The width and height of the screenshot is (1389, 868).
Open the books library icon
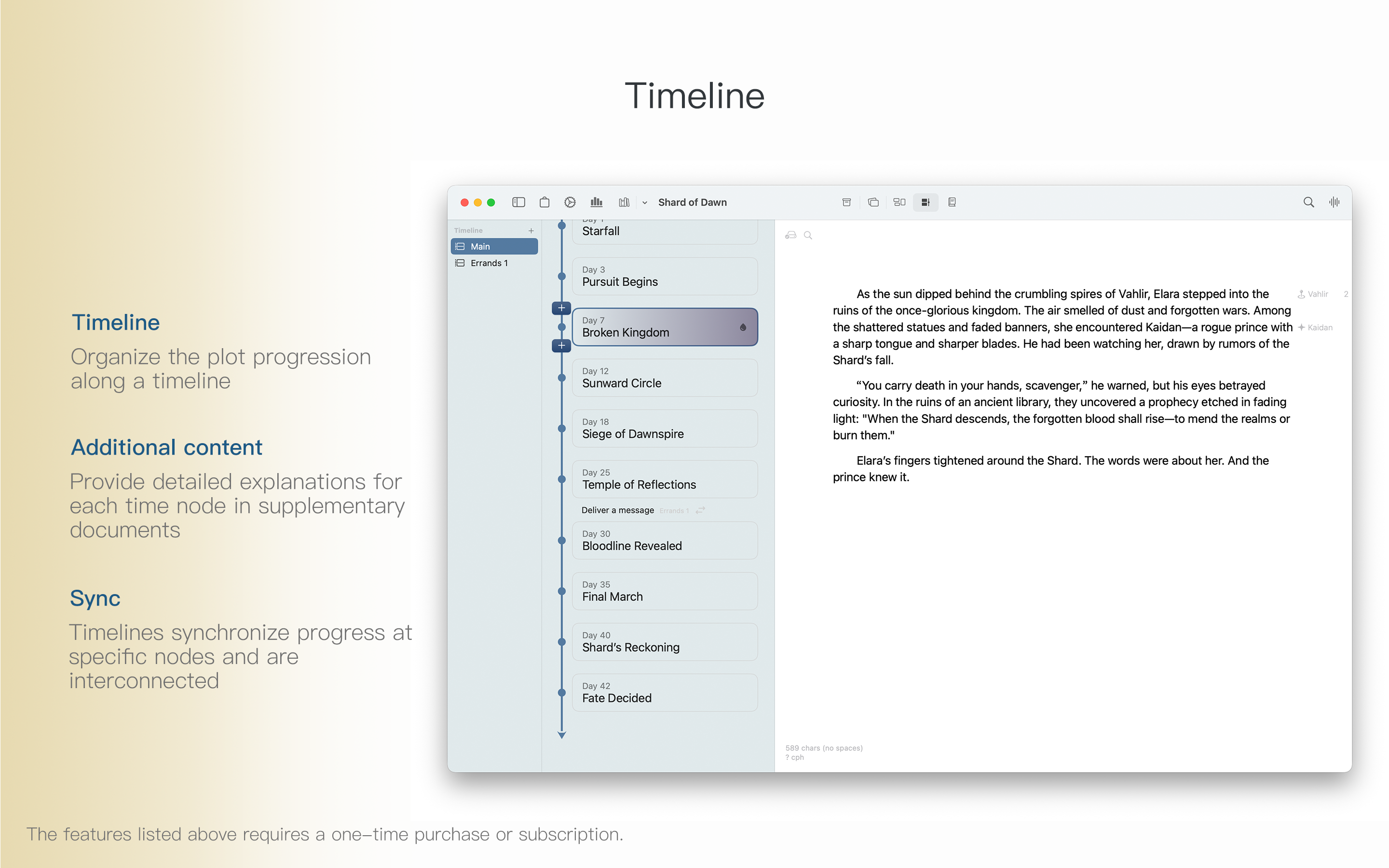pyautogui.click(x=624, y=202)
